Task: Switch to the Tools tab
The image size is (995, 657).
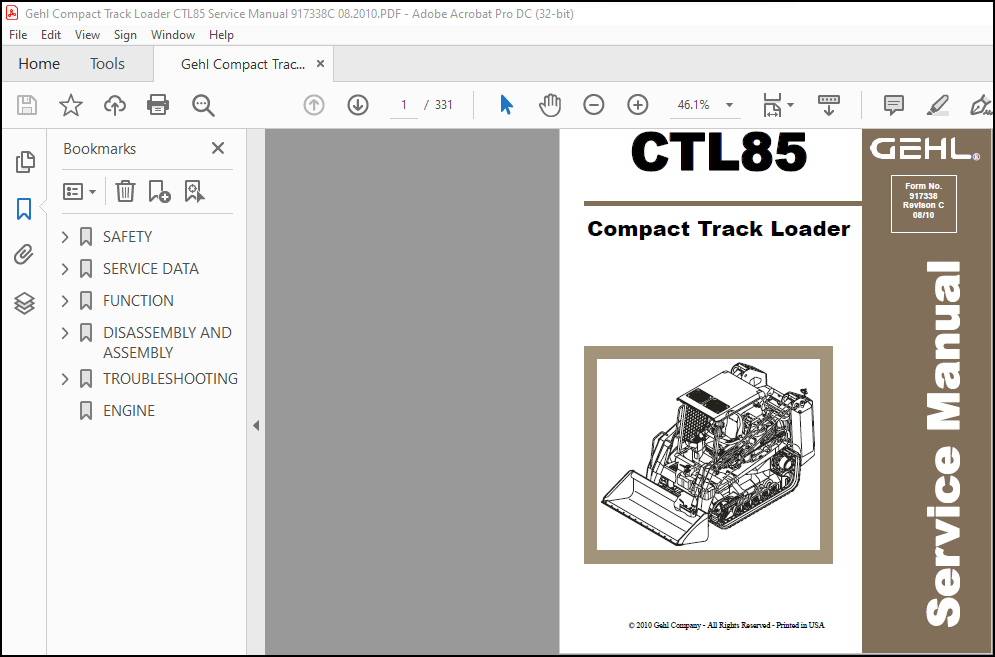Action: pos(107,64)
